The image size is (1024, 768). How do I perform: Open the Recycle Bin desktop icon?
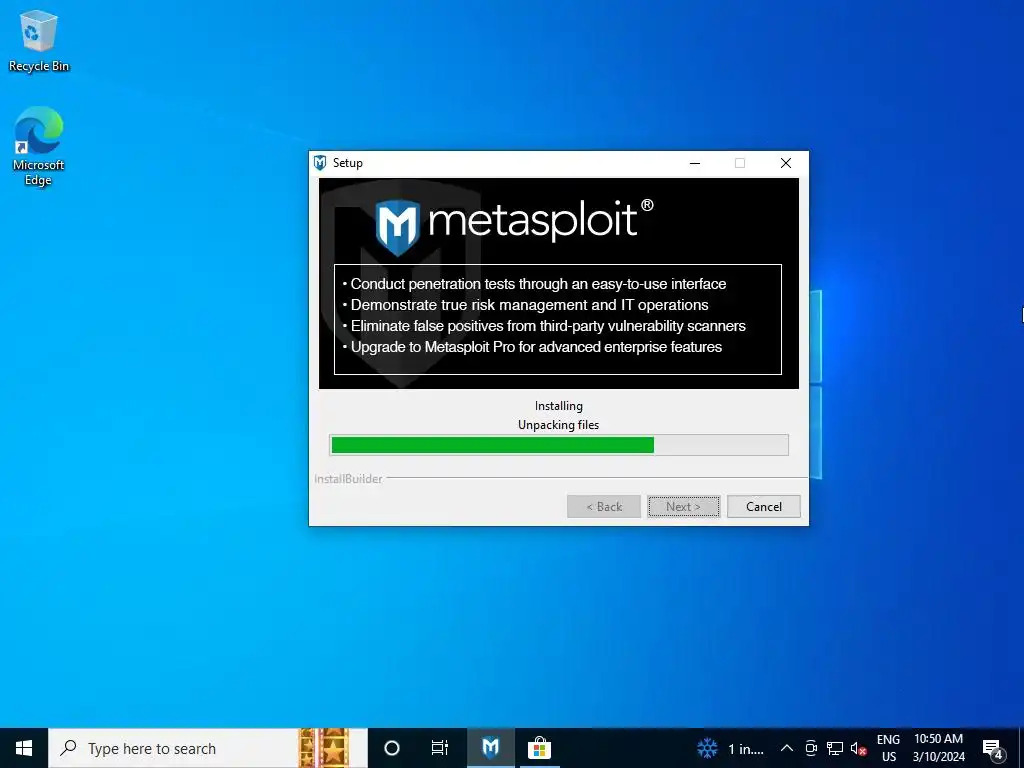[x=39, y=41]
